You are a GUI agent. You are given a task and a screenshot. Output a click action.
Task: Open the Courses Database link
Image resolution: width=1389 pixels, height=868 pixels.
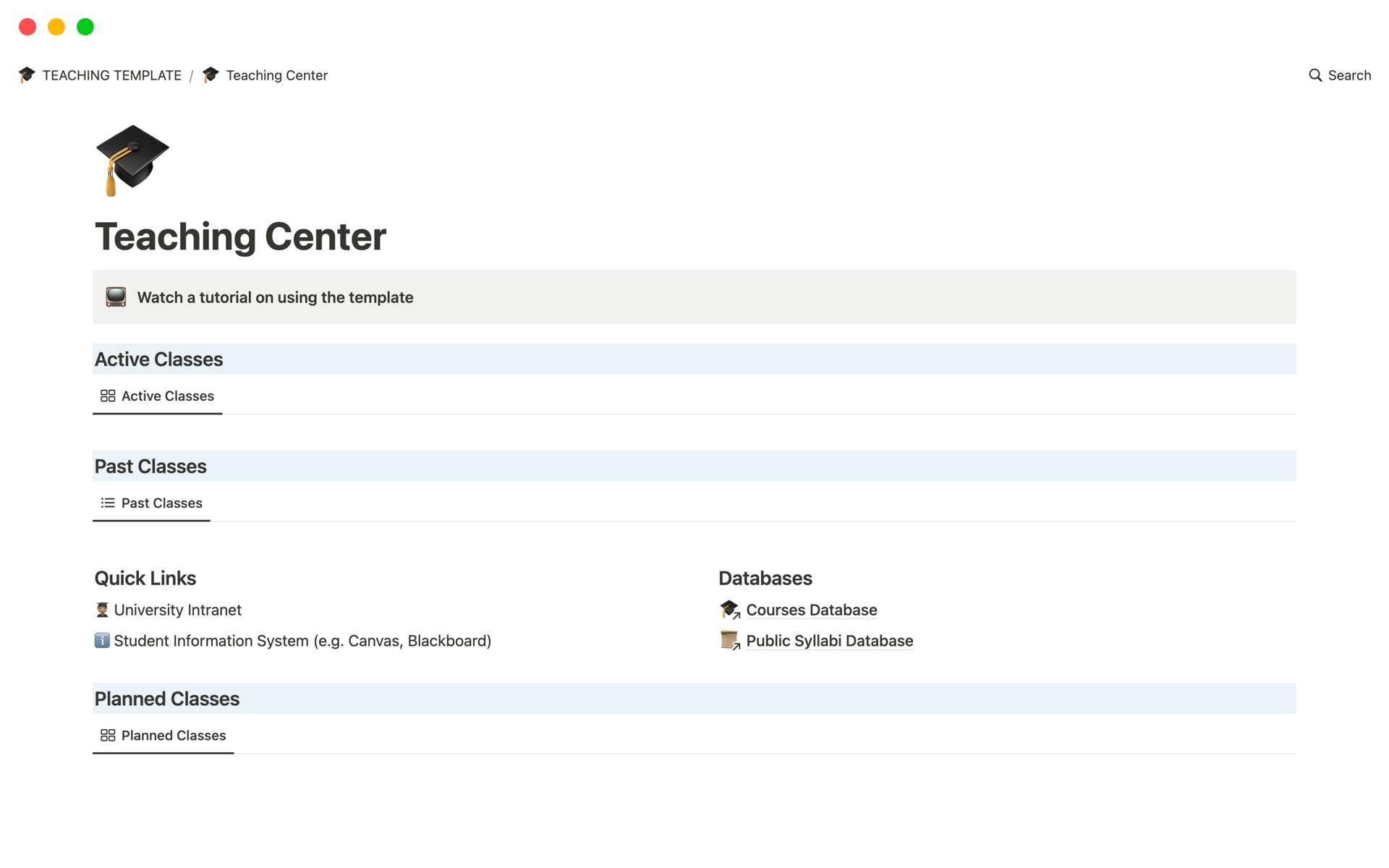point(811,609)
